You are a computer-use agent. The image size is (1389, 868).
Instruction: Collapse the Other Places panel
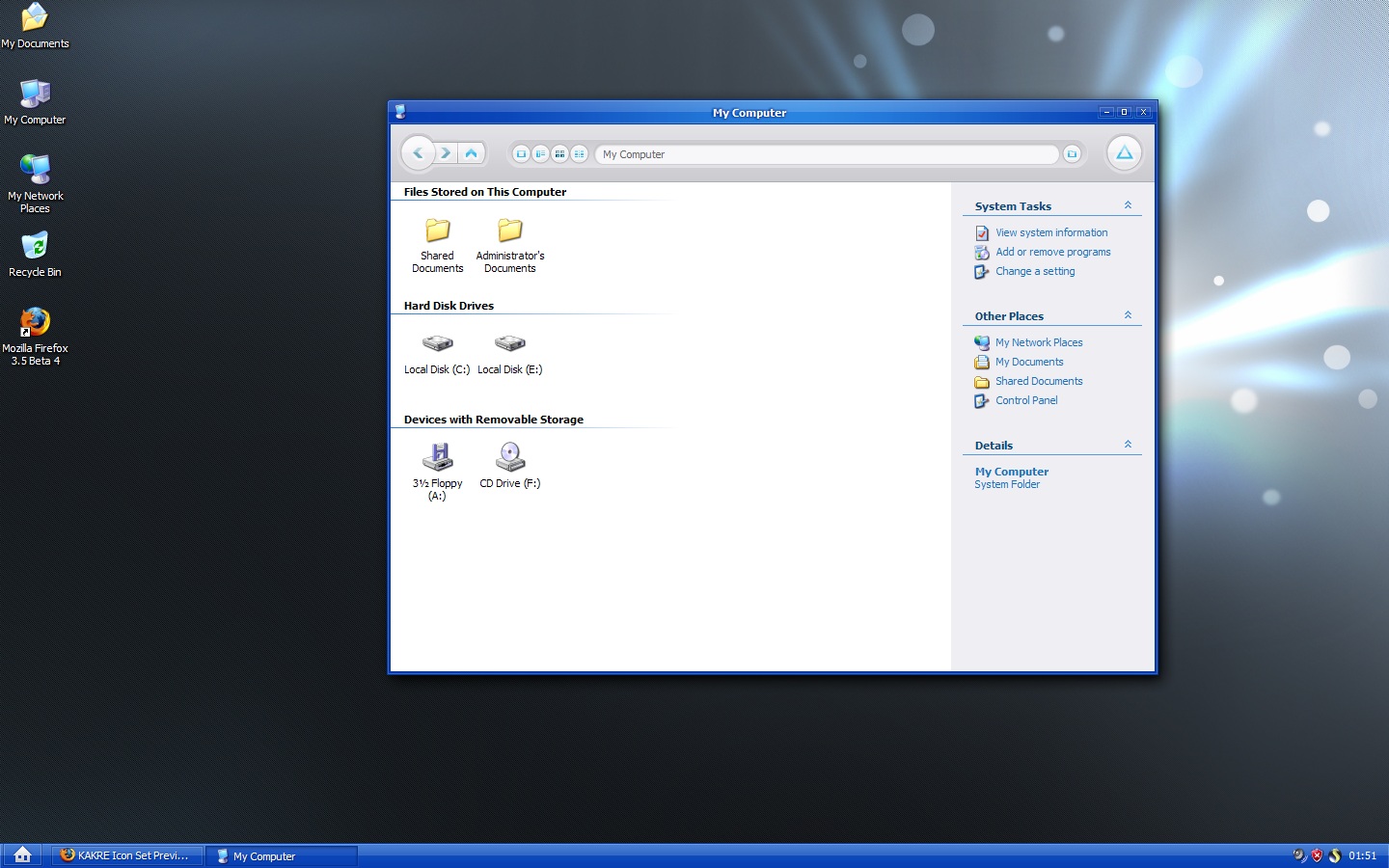(x=1128, y=315)
